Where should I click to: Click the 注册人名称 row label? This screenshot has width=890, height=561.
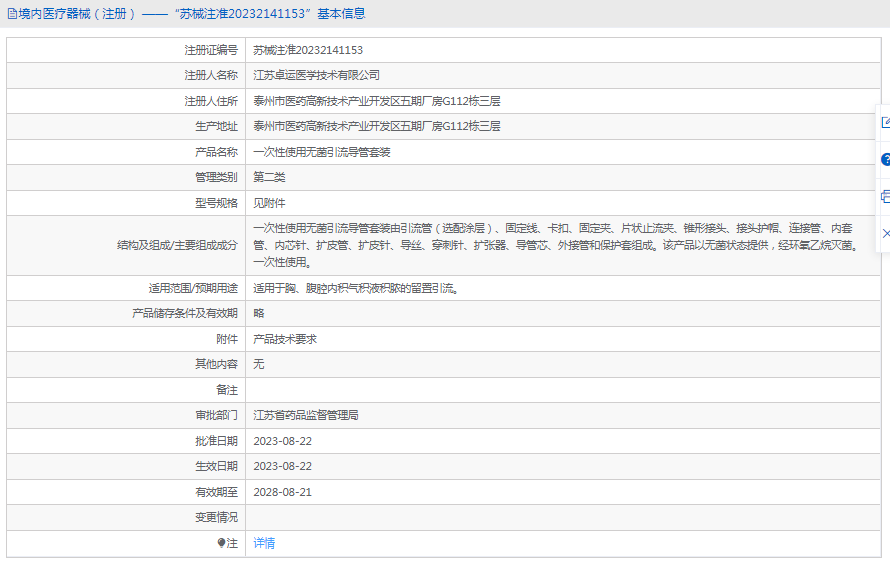(211, 75)
